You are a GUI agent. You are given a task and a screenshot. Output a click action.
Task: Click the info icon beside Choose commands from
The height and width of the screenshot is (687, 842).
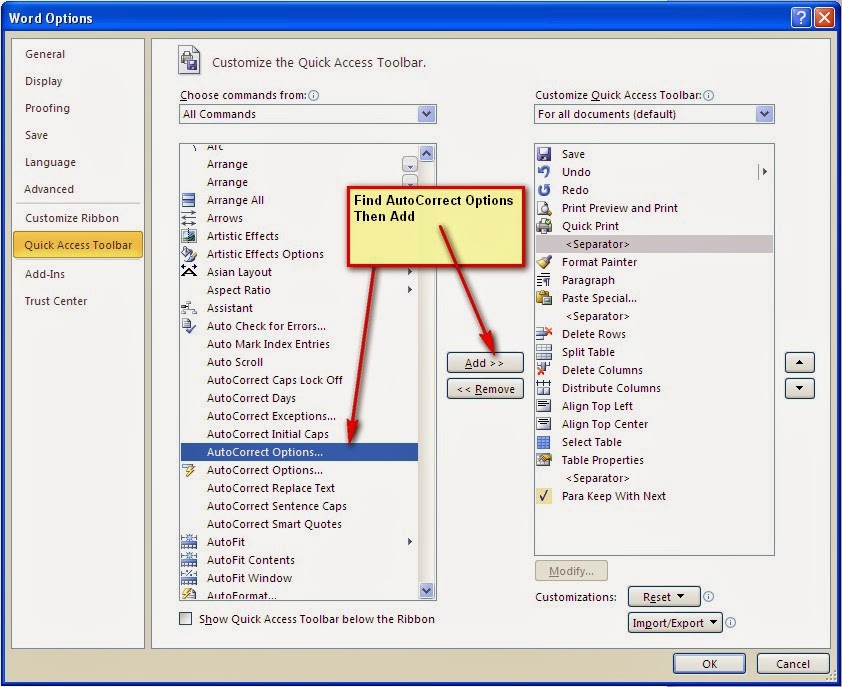(x=314, y=96)
